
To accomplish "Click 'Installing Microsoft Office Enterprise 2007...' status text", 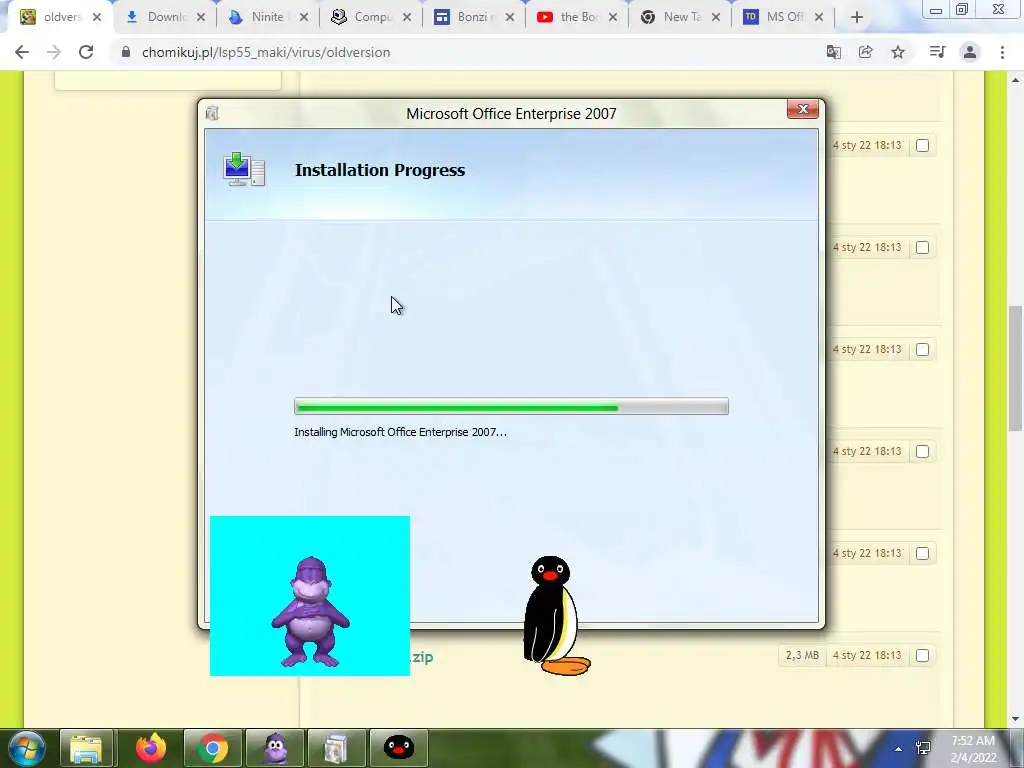I will [x=400, y=432].
